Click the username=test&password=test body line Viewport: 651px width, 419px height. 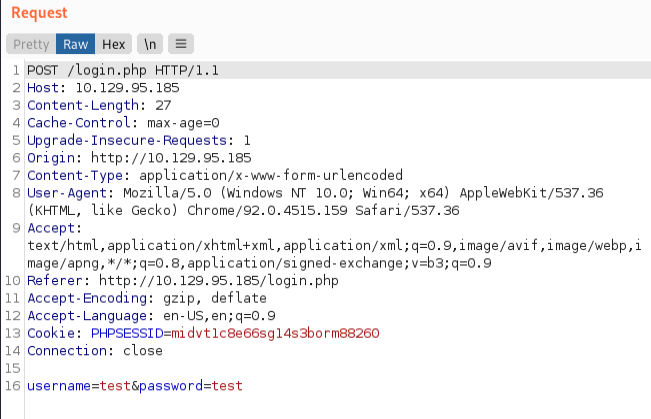click(x=134, y=385)
